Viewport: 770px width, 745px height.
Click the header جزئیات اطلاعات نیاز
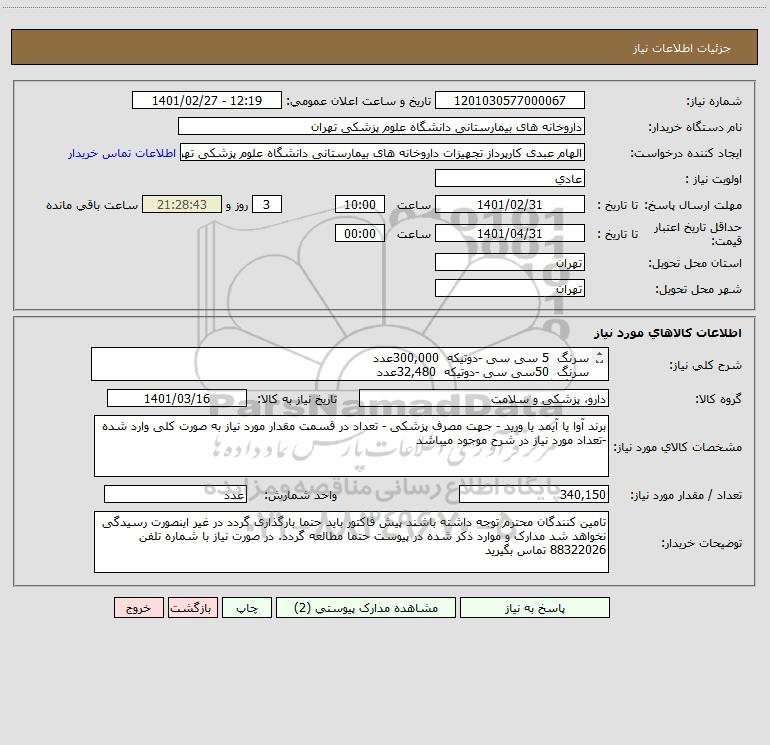click(x=682, y=48)
